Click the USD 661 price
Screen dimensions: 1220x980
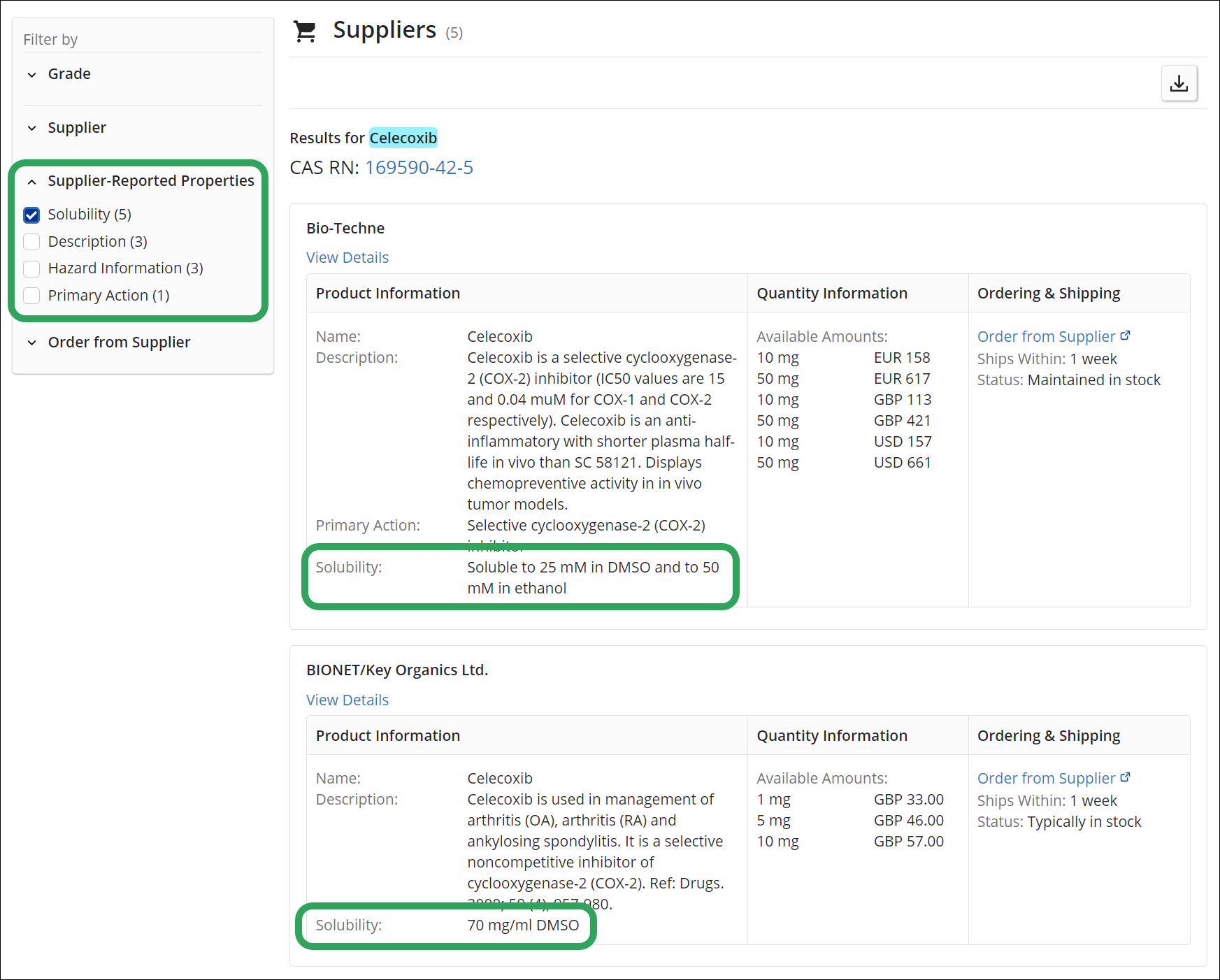click(903, 463)
